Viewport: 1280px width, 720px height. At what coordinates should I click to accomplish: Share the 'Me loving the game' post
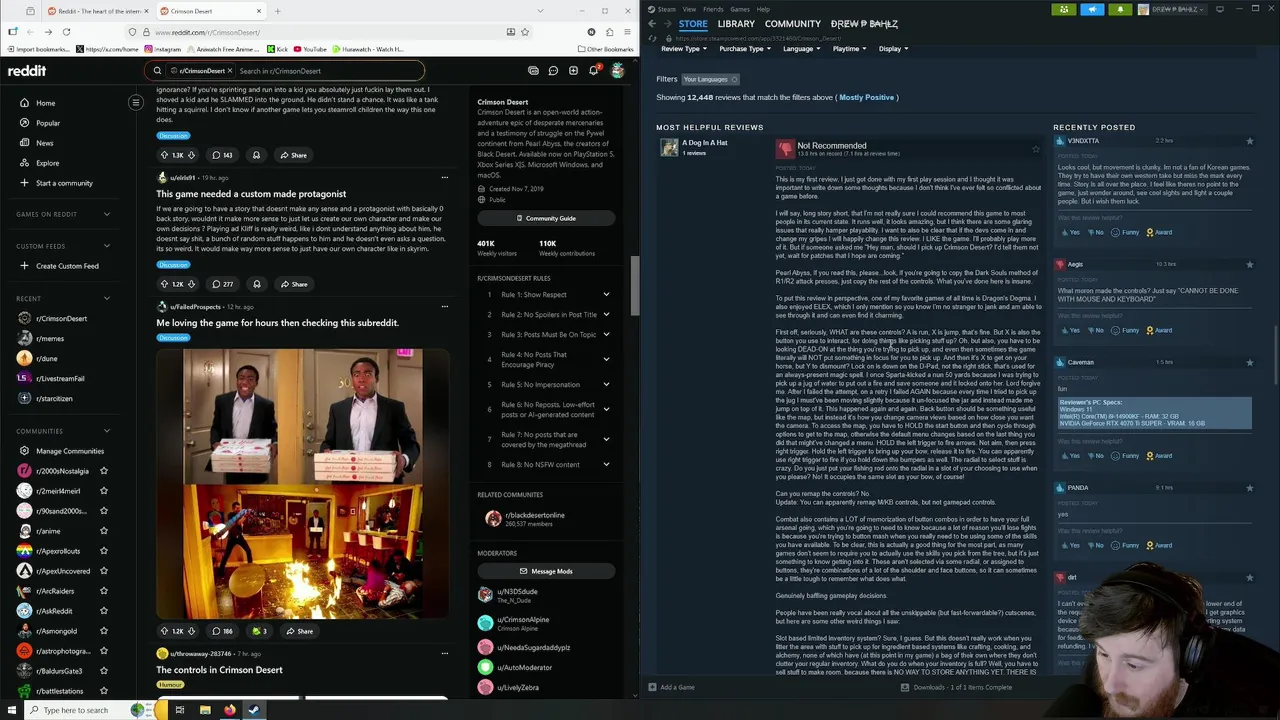298,631
